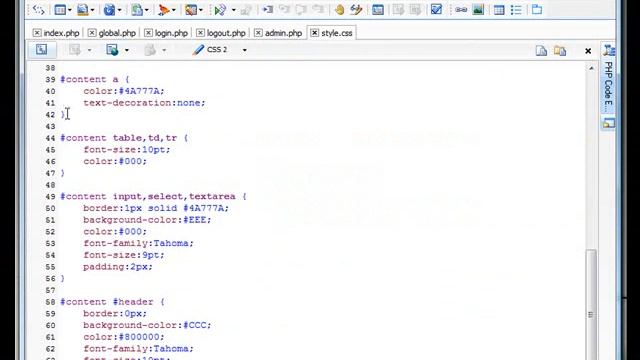Click the green pages toolbar icon
Screen dimensions: 640x360
tap(137, 9)
